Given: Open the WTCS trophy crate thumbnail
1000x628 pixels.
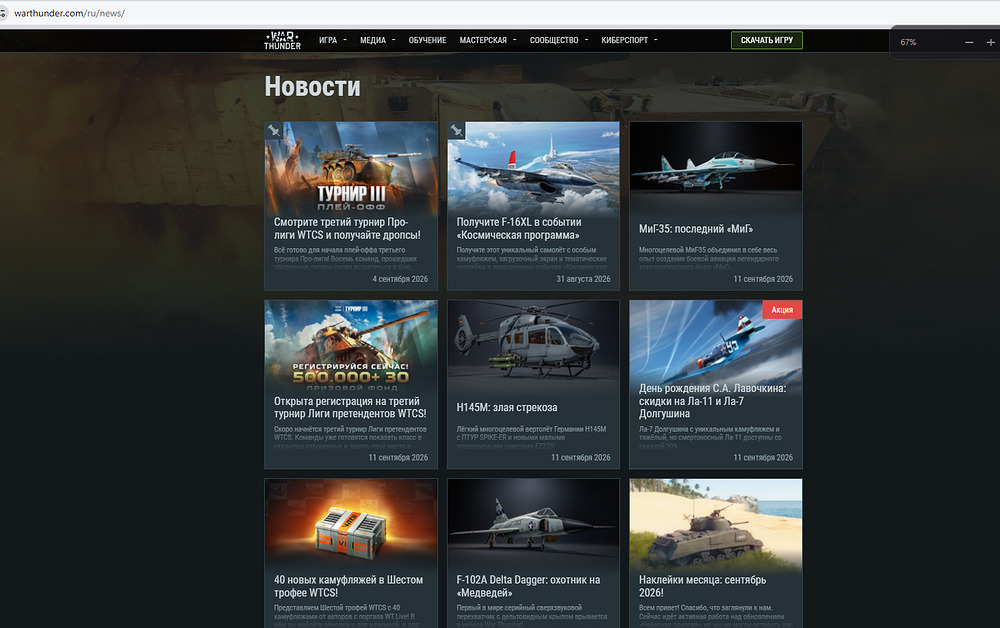Looking at the screenshot, I should (x=351, y=525).
